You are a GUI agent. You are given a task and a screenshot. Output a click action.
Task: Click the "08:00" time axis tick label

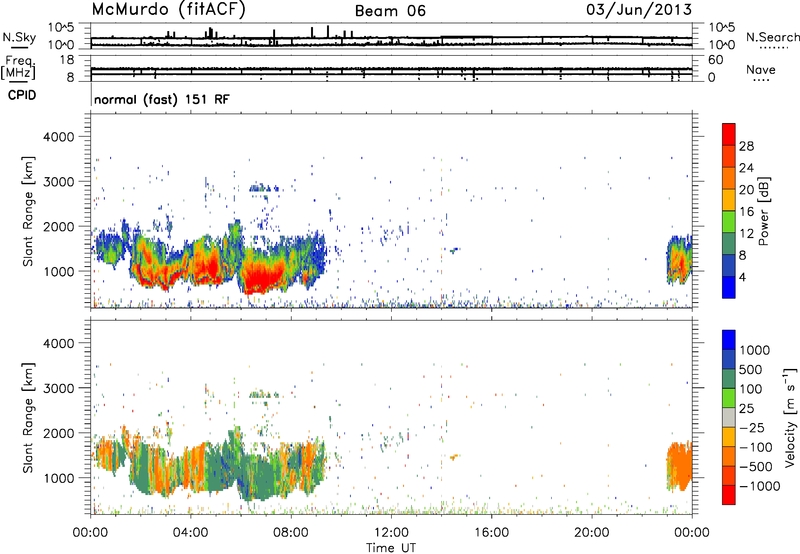291,533
